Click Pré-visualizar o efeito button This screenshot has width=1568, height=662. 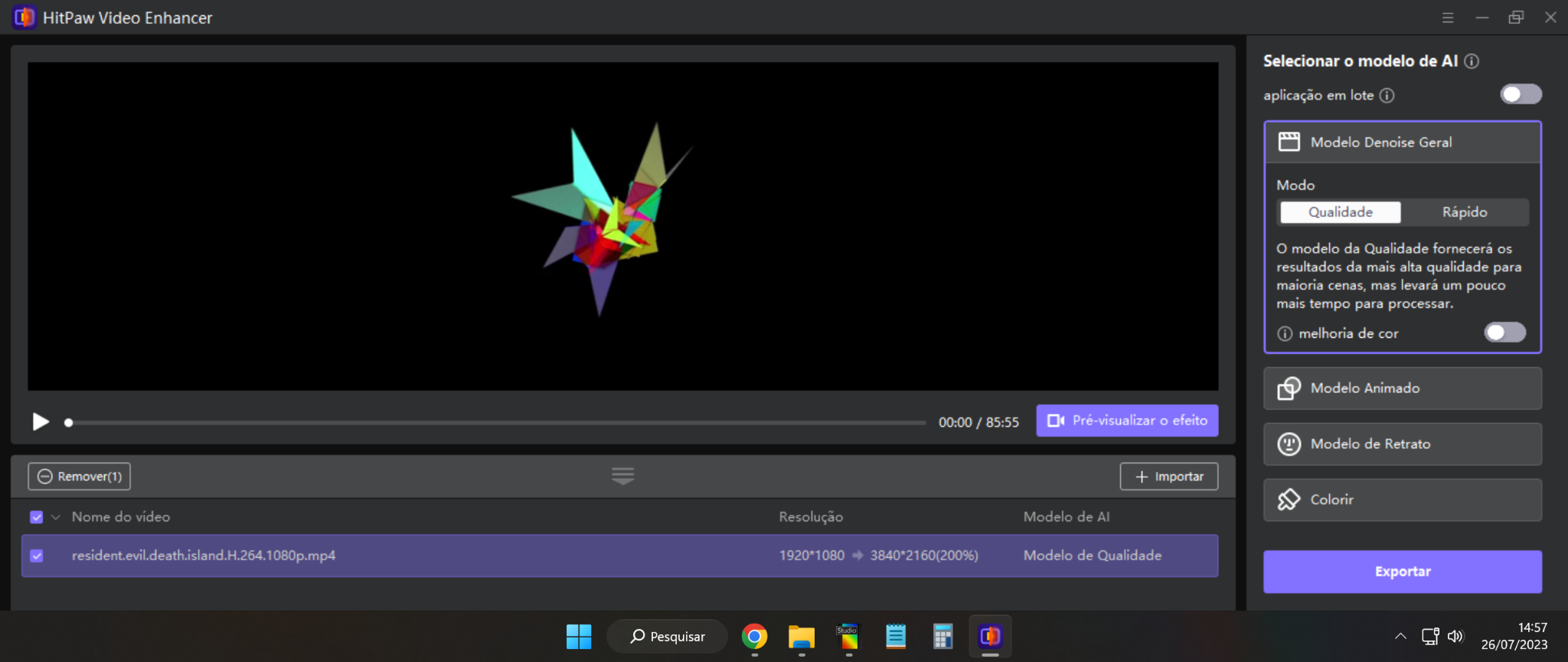point(1127,421)
